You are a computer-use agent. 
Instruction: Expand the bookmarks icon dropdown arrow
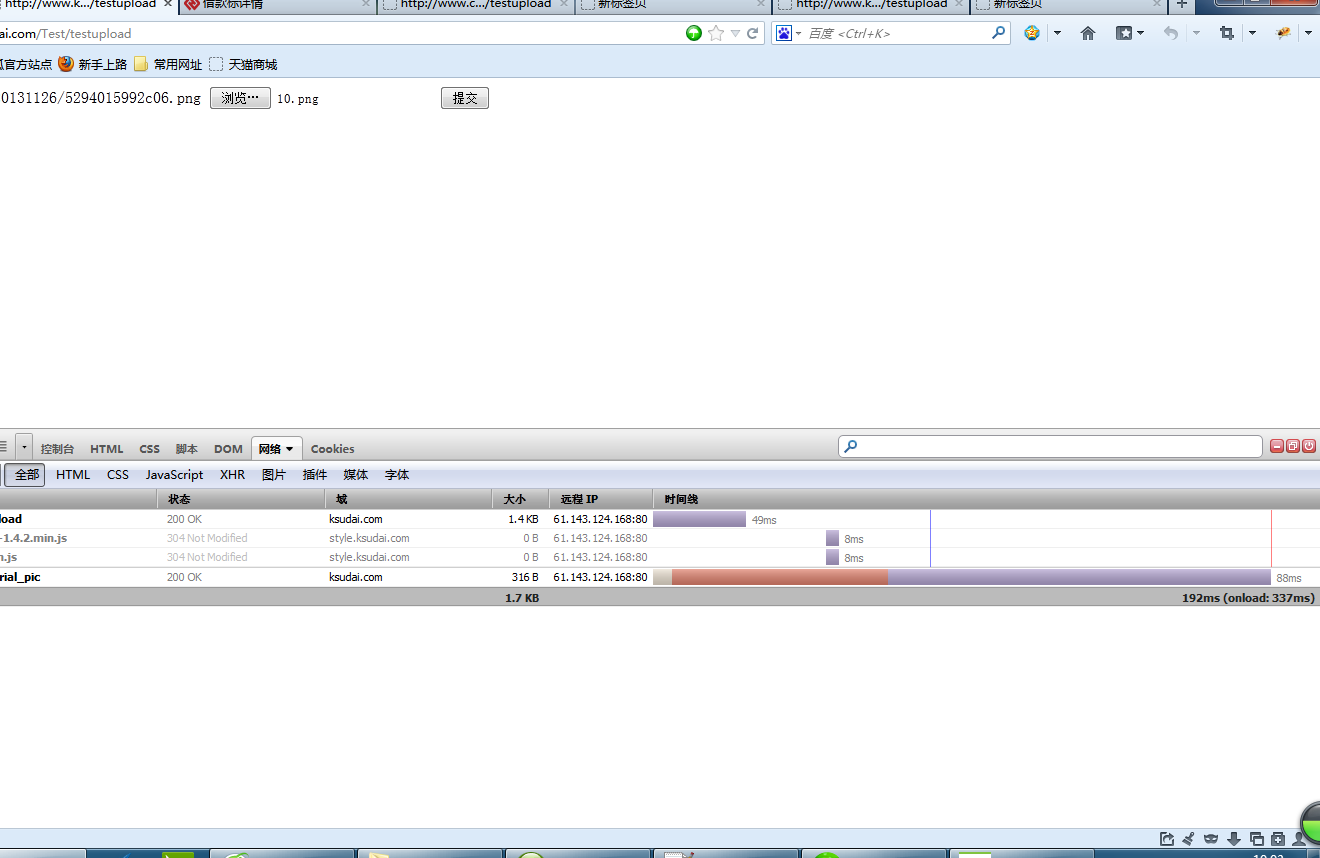click(x=1140, y=33)
